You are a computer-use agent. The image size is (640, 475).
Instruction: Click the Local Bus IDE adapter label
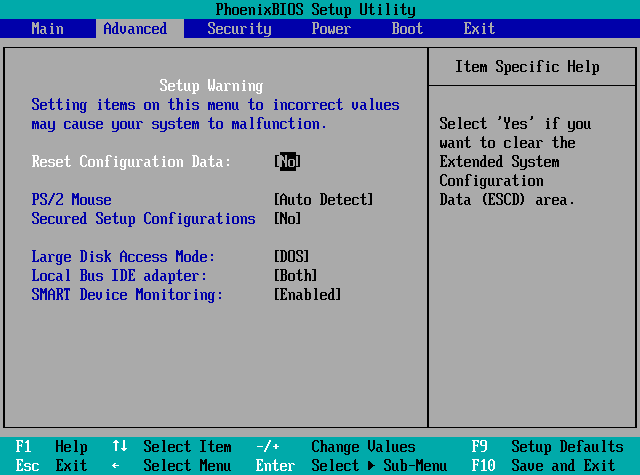point(119,275)
